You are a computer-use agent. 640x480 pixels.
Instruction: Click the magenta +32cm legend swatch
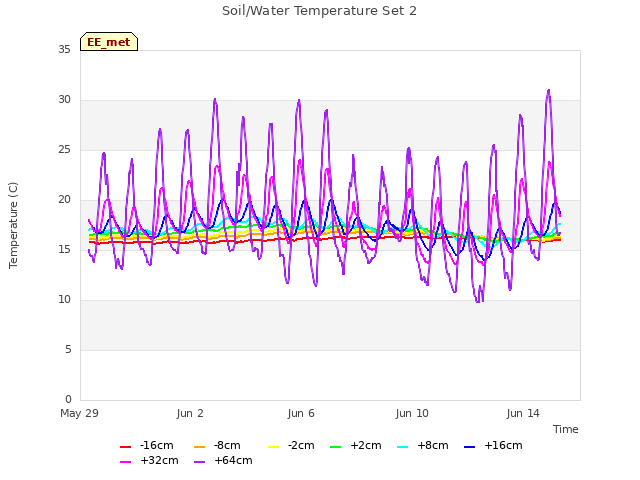click(x=125, y=462)
